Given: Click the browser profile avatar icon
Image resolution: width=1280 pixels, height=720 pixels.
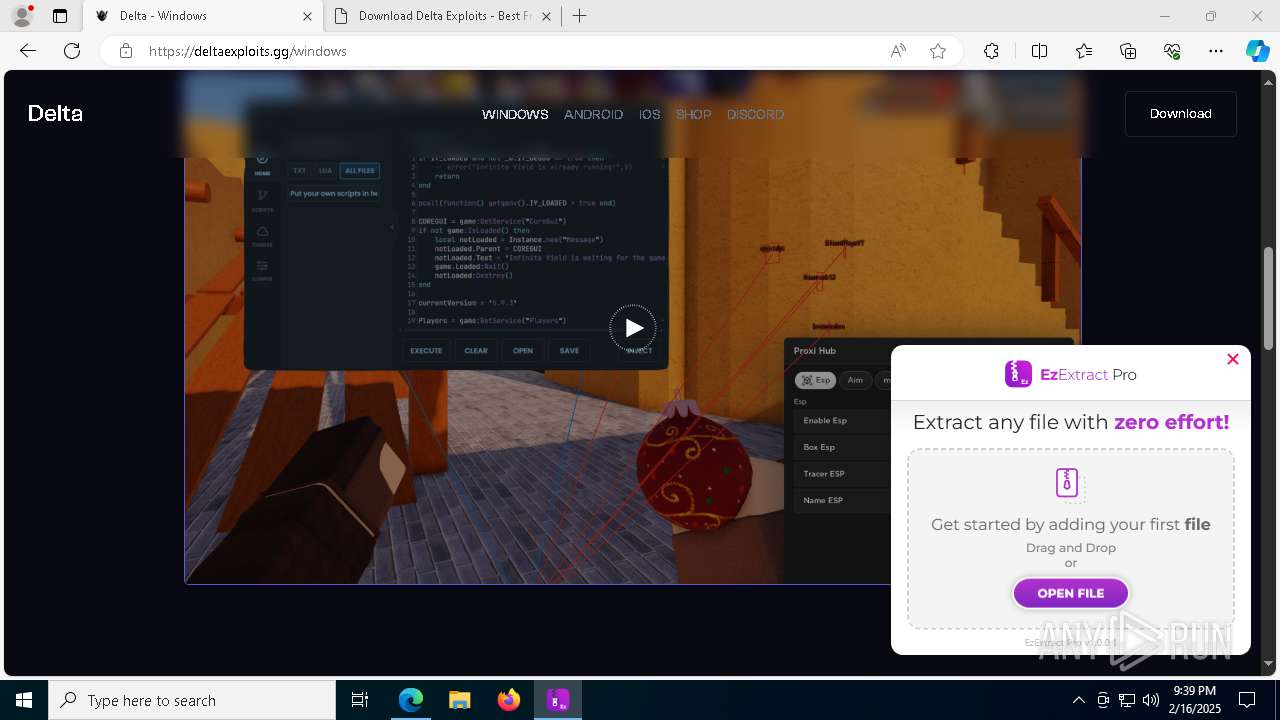Looking at the screenshot, I should coord(22,16).
